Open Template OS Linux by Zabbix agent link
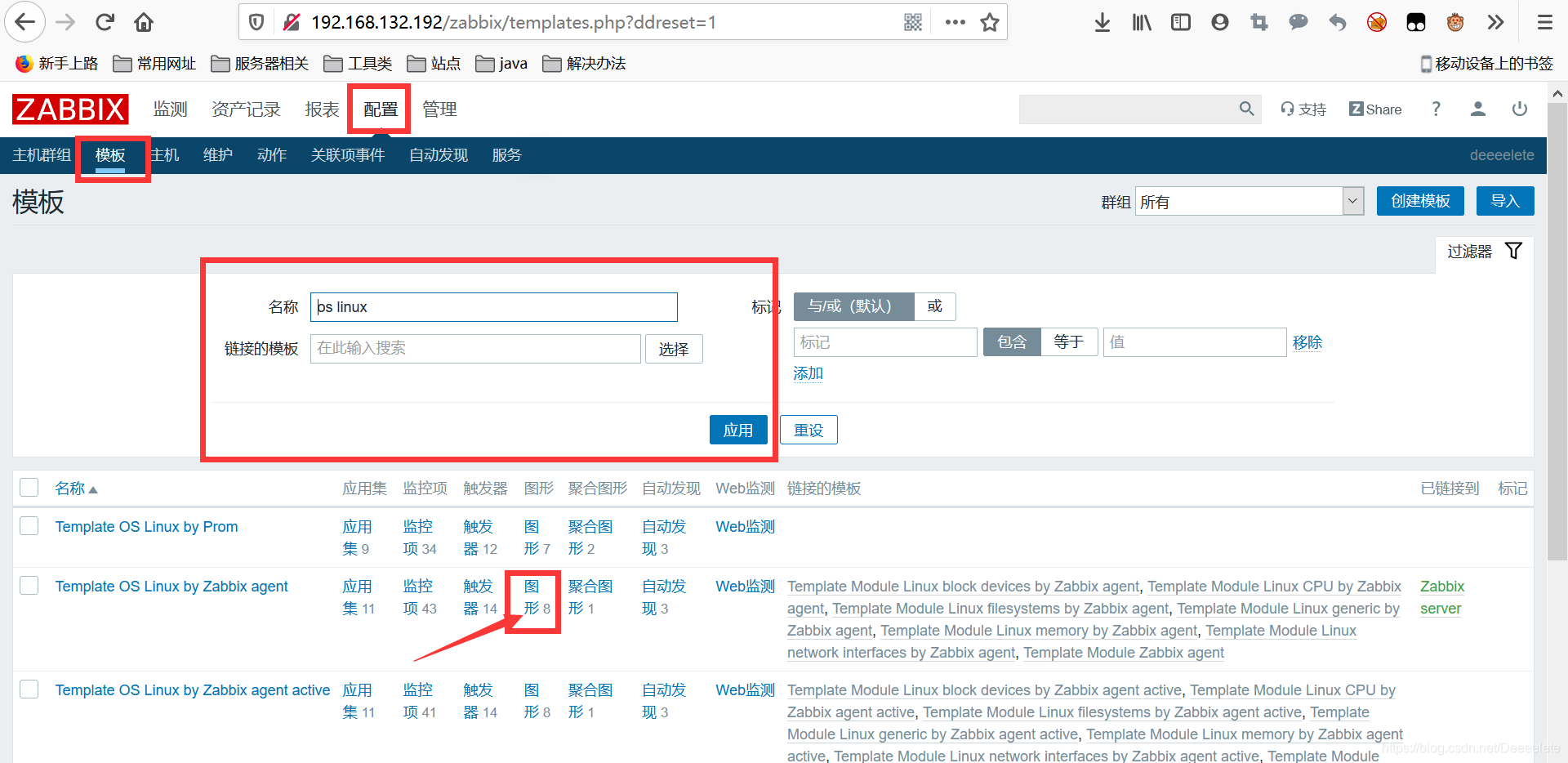Image resolution: width=1568 pixels, height=763 pixels. coord(171,587)
